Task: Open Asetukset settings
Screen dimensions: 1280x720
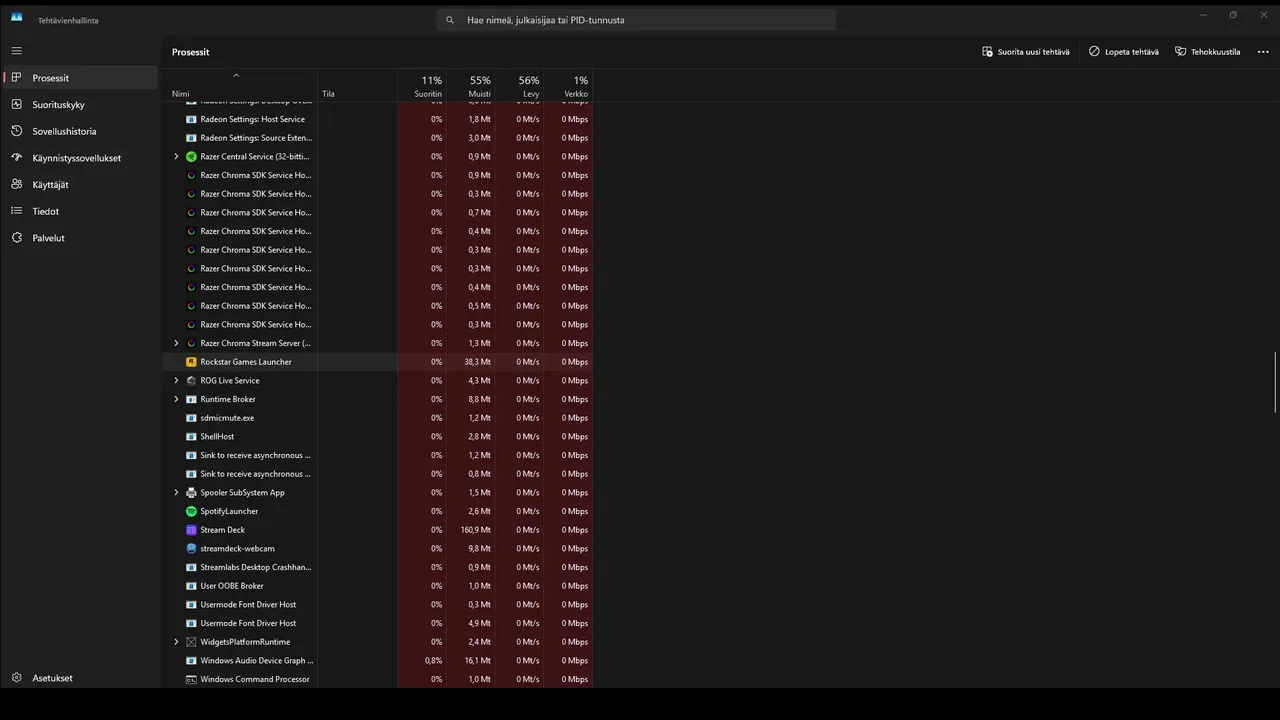Action: [80, 678]
